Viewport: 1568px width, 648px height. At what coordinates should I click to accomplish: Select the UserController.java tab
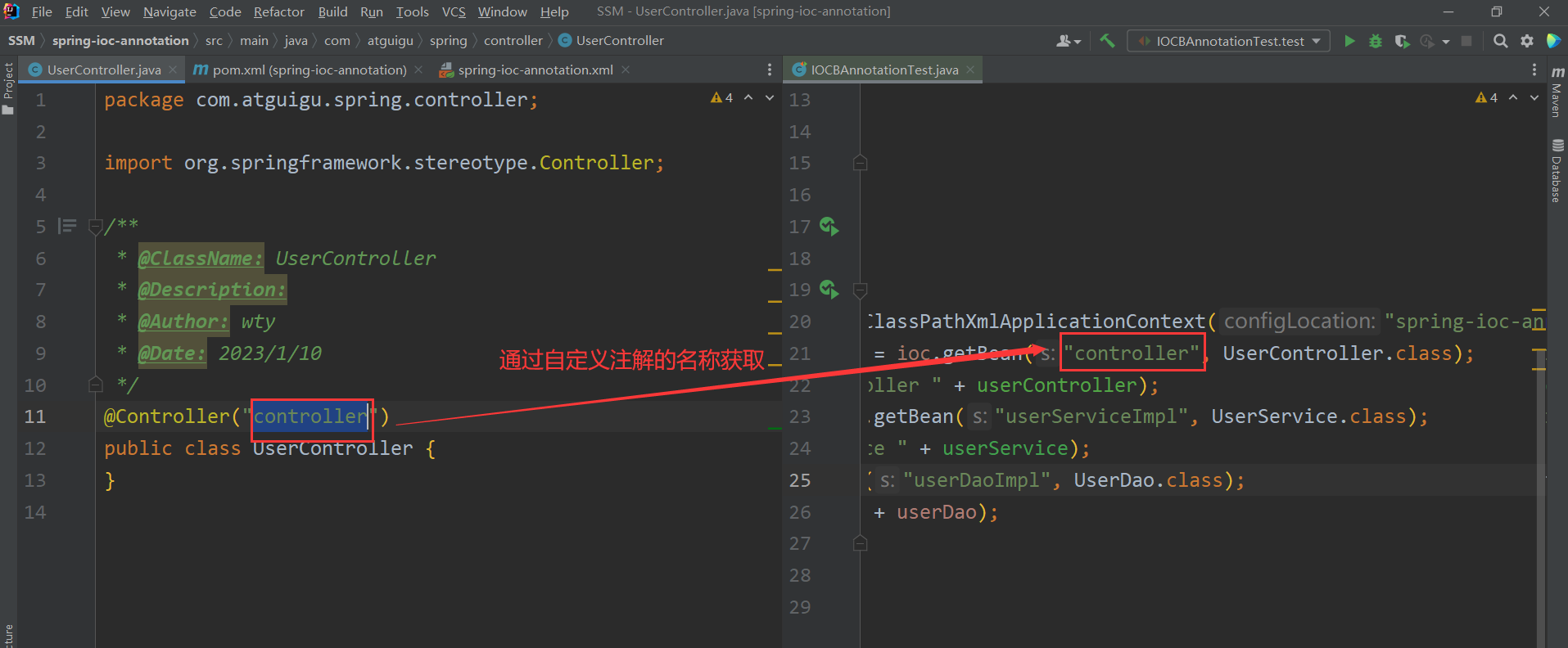pyautogui.click(x=104, y=70)
